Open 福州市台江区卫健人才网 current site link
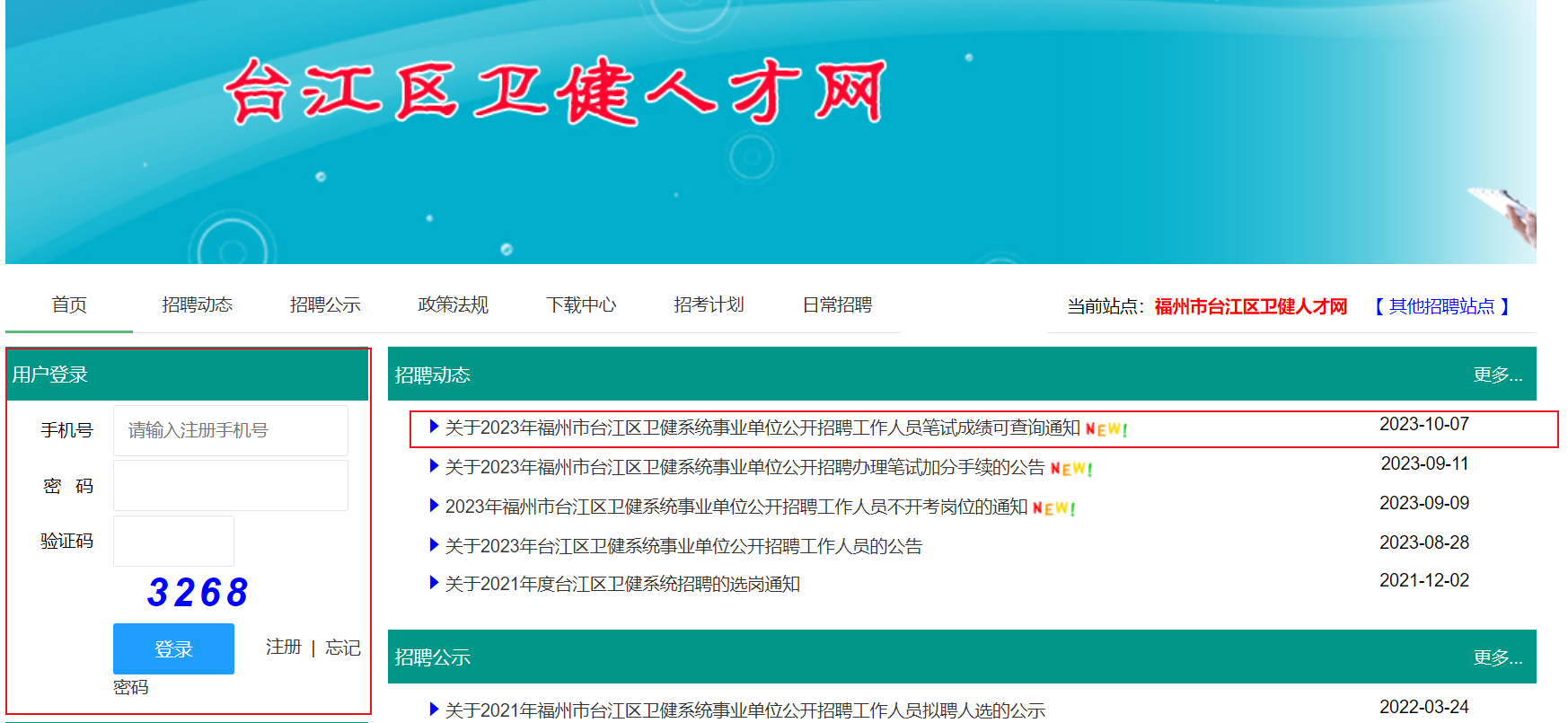 [1250, 306]
